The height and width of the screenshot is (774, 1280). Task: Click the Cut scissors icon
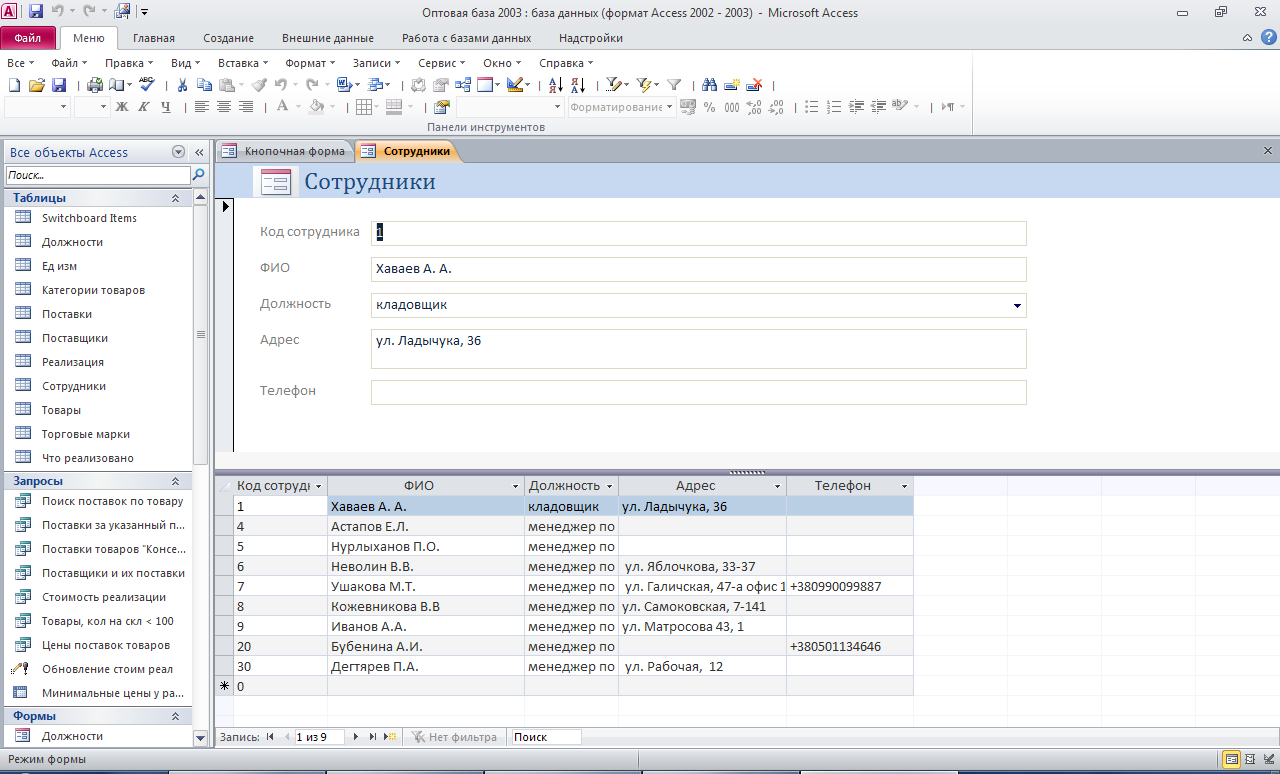click(x=182, y=85)
